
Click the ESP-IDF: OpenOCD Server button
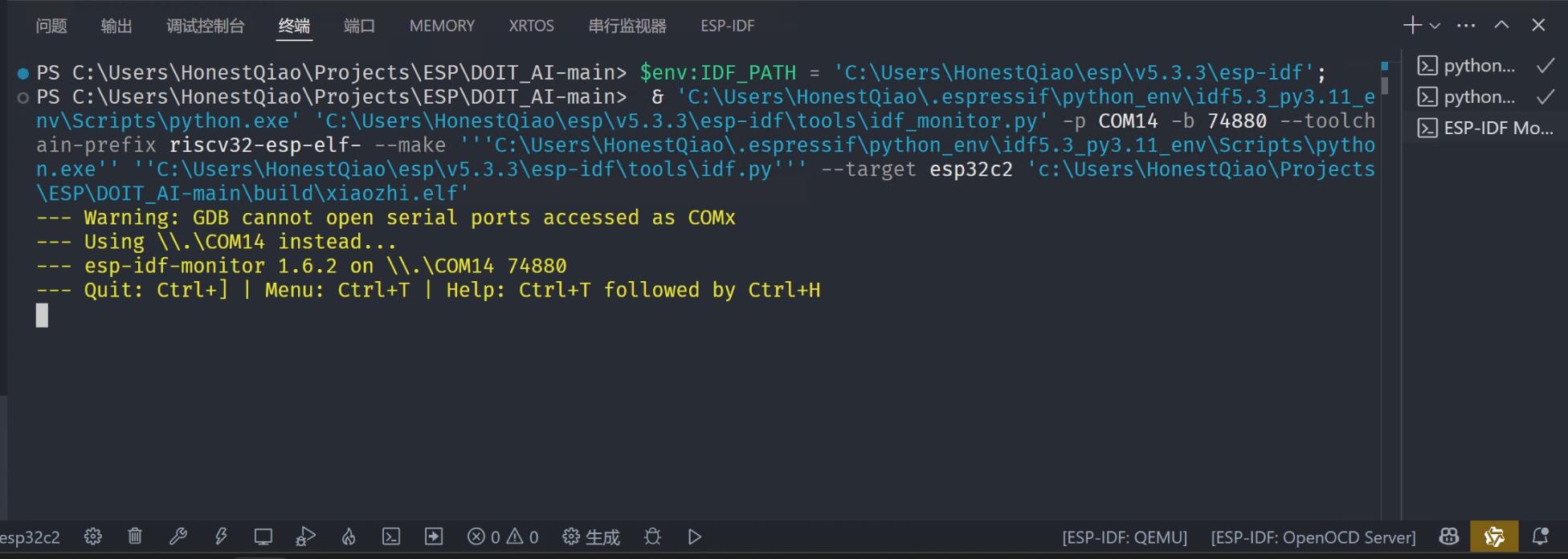pos(1313,537)
